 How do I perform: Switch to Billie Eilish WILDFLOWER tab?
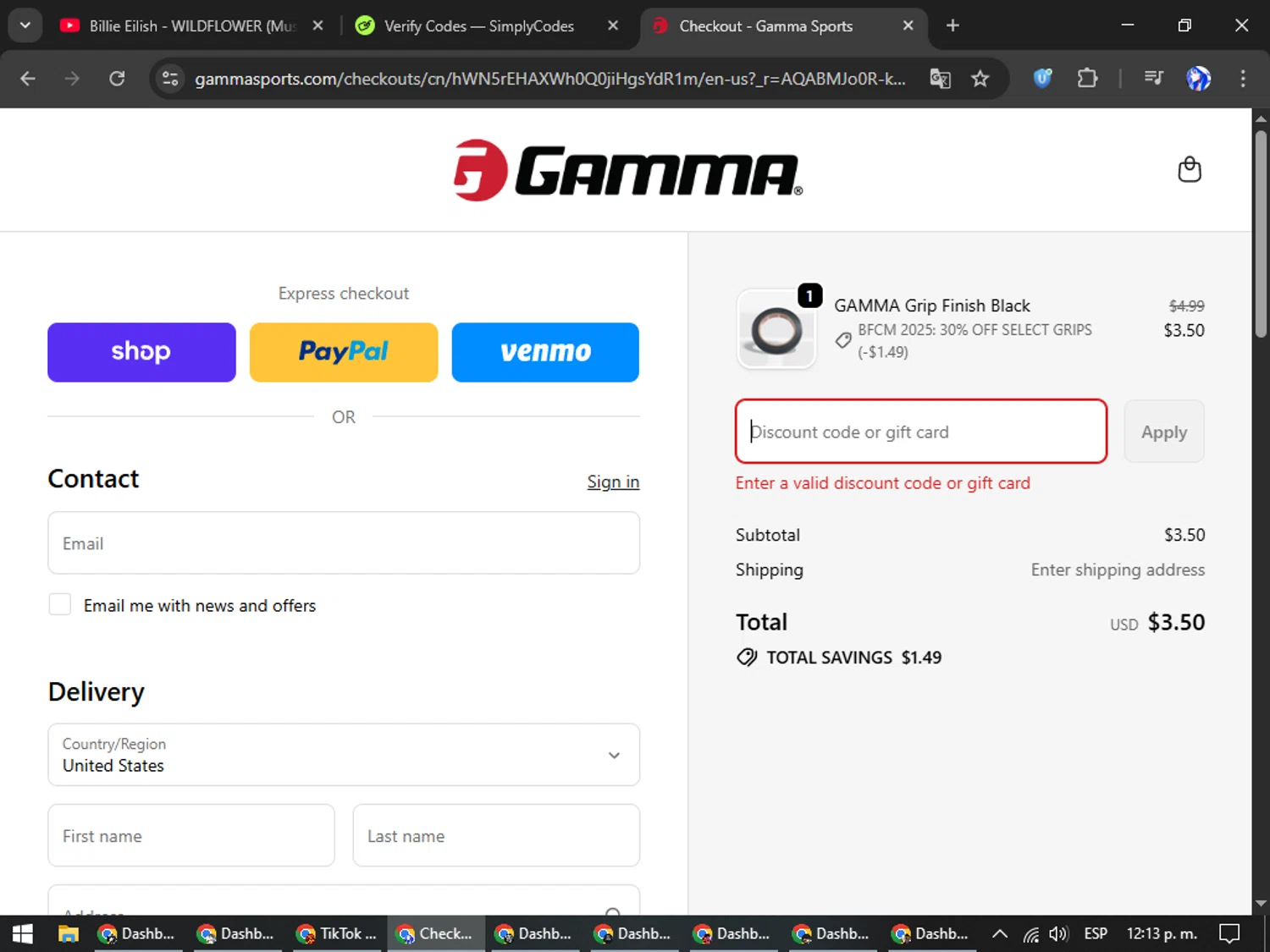click(193, 26)
